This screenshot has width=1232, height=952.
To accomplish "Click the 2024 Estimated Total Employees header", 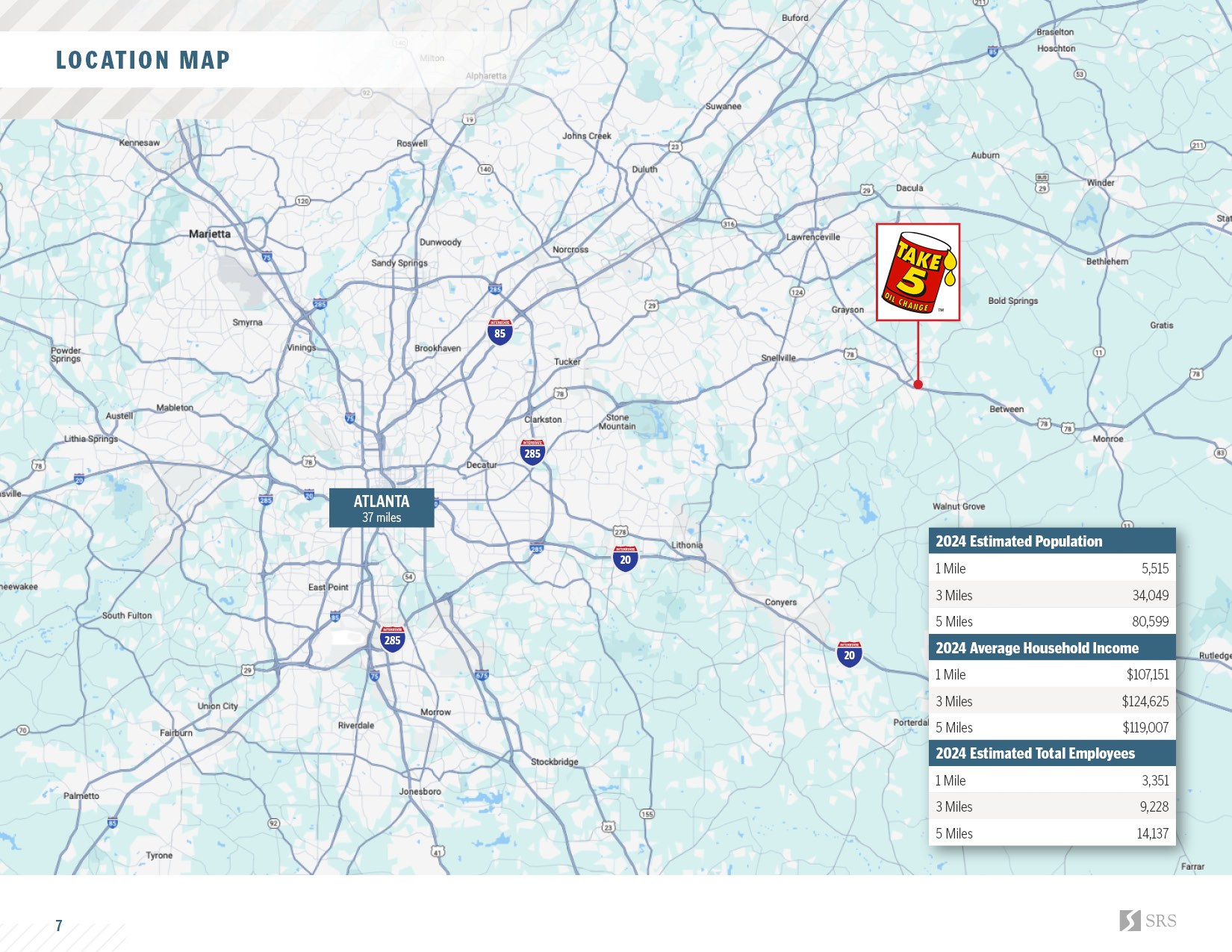I will pos(1051,753).
